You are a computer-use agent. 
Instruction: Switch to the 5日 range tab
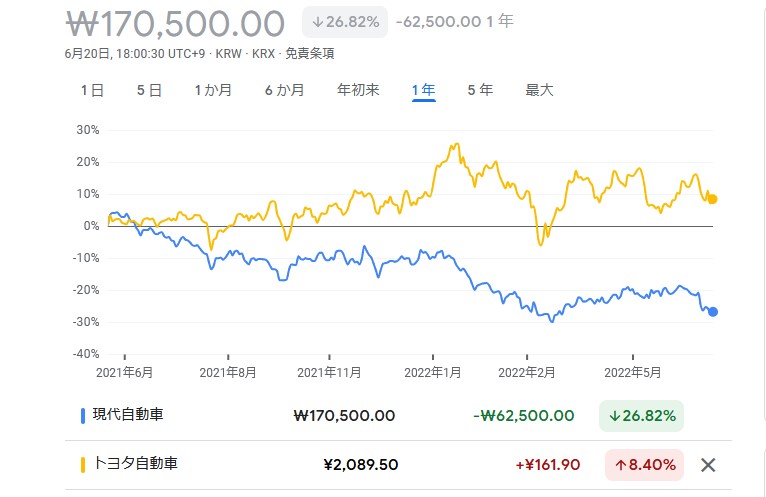coord(149,90)
